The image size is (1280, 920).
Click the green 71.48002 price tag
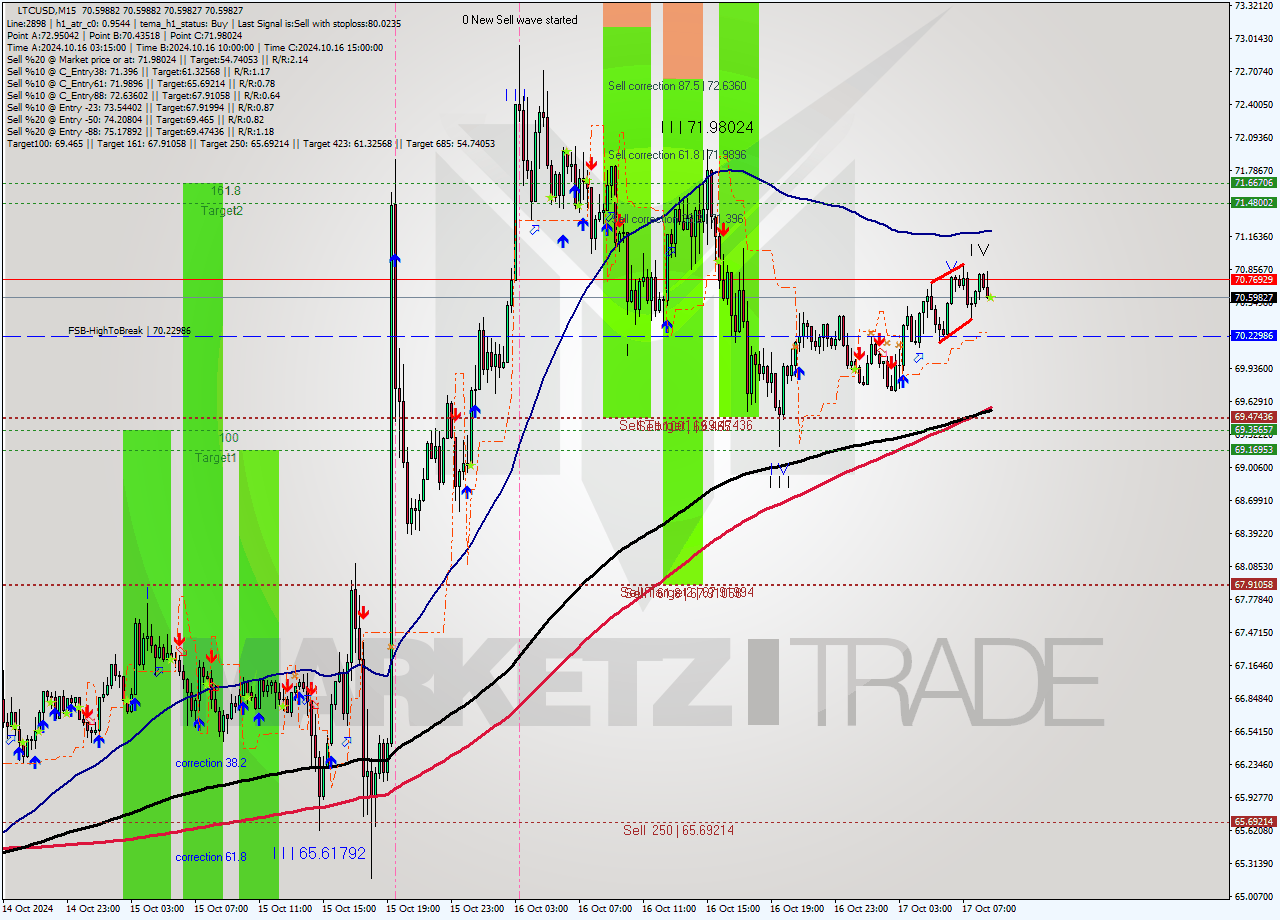[x=1254, y=202]
